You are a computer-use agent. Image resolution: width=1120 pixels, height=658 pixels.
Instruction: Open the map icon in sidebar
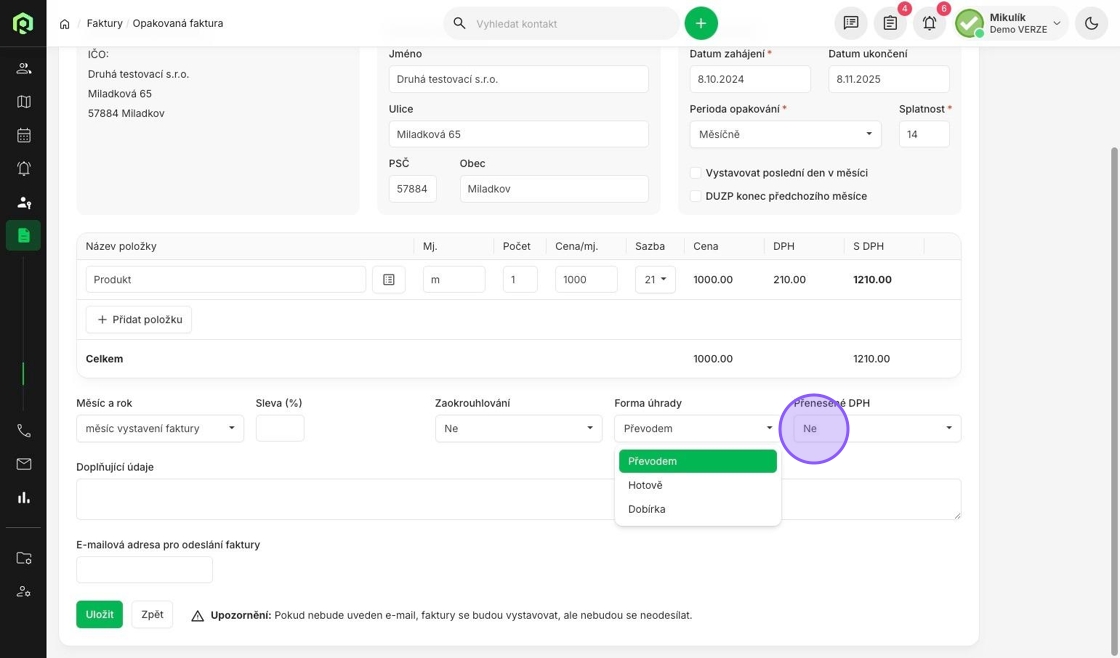click(x=24, y=101)
